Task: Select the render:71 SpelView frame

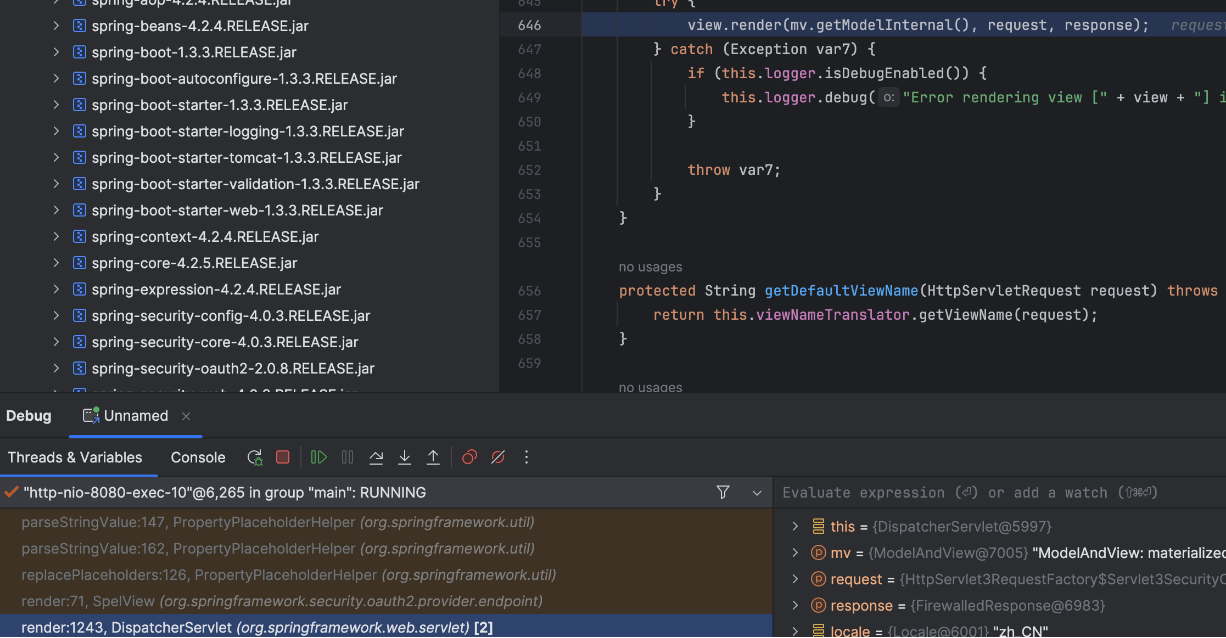Action: click(x=386, y=601)
